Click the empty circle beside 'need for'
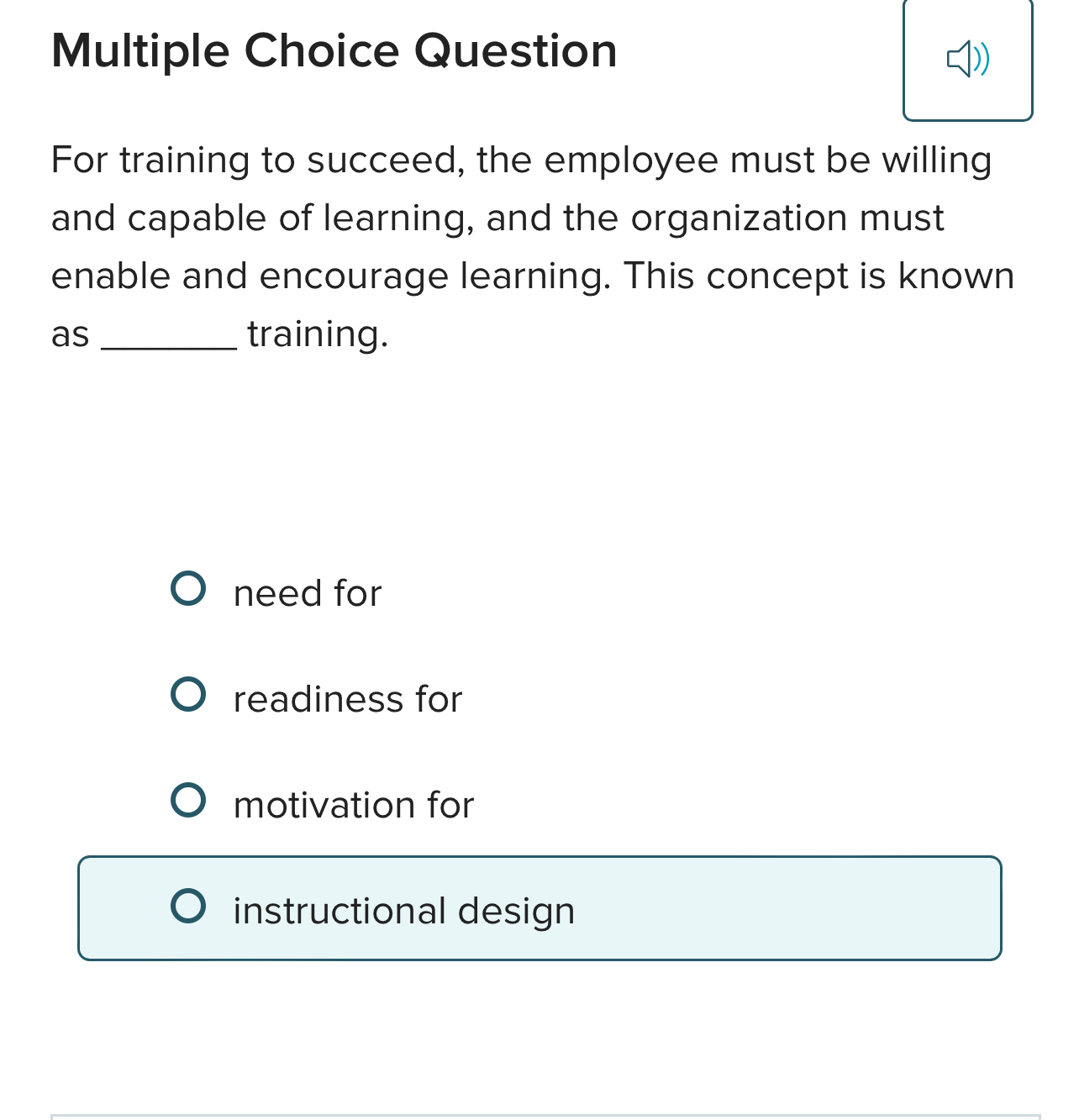1079x1120 pixels. (188, 588)
